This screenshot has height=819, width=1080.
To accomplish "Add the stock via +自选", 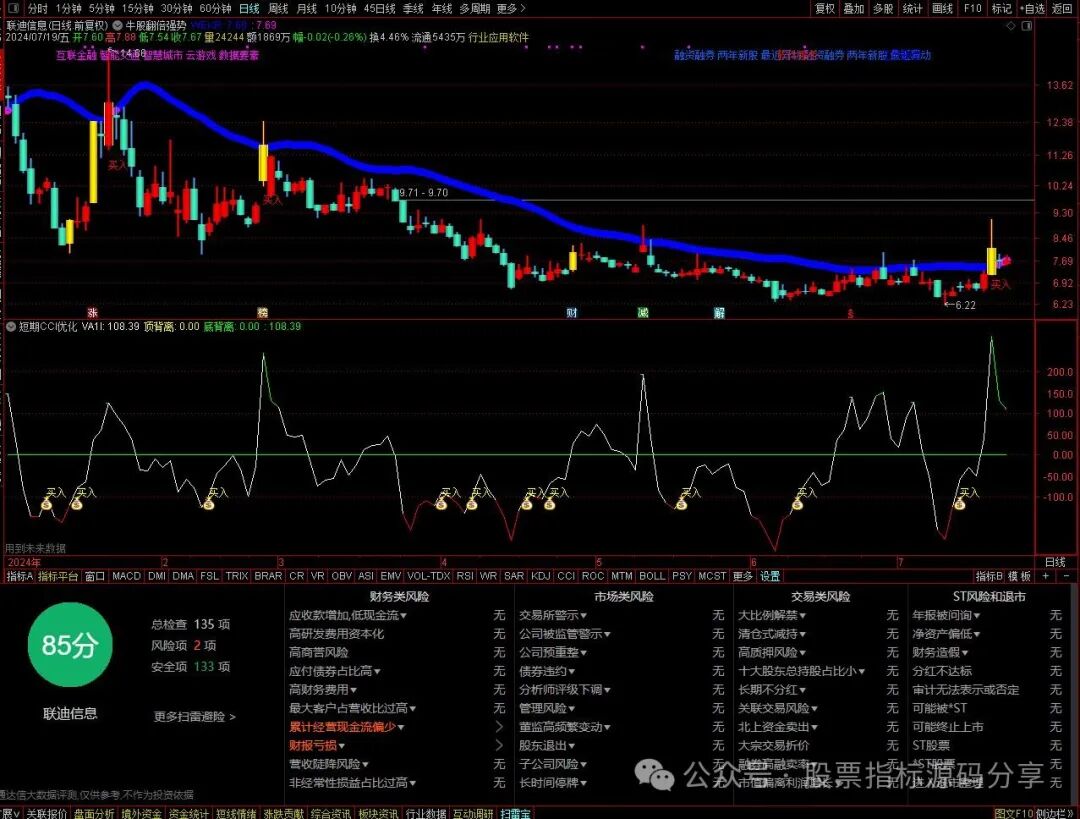I will pos(1032,8).
